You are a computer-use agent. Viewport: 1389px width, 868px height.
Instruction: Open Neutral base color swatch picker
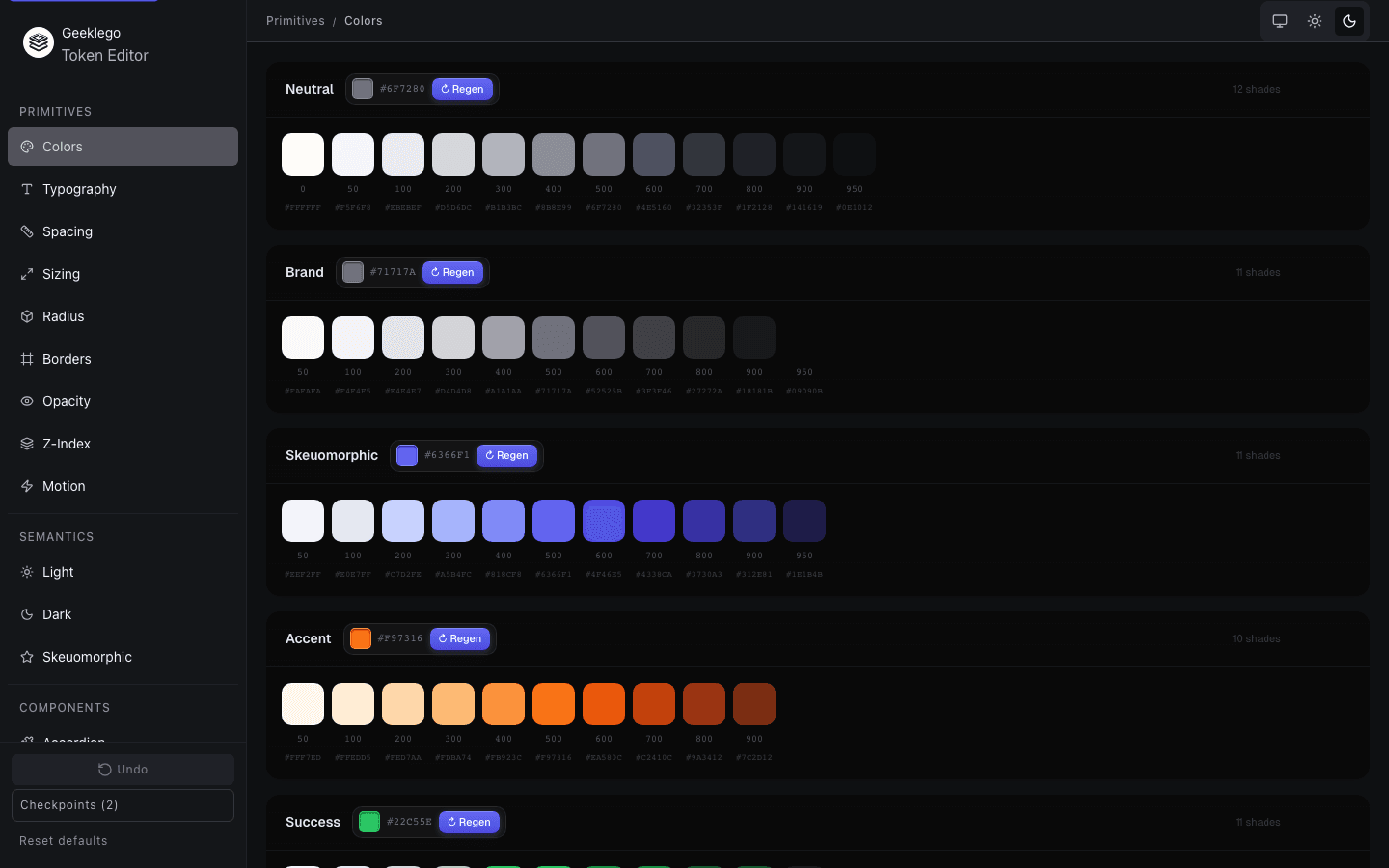coord(363,89)
